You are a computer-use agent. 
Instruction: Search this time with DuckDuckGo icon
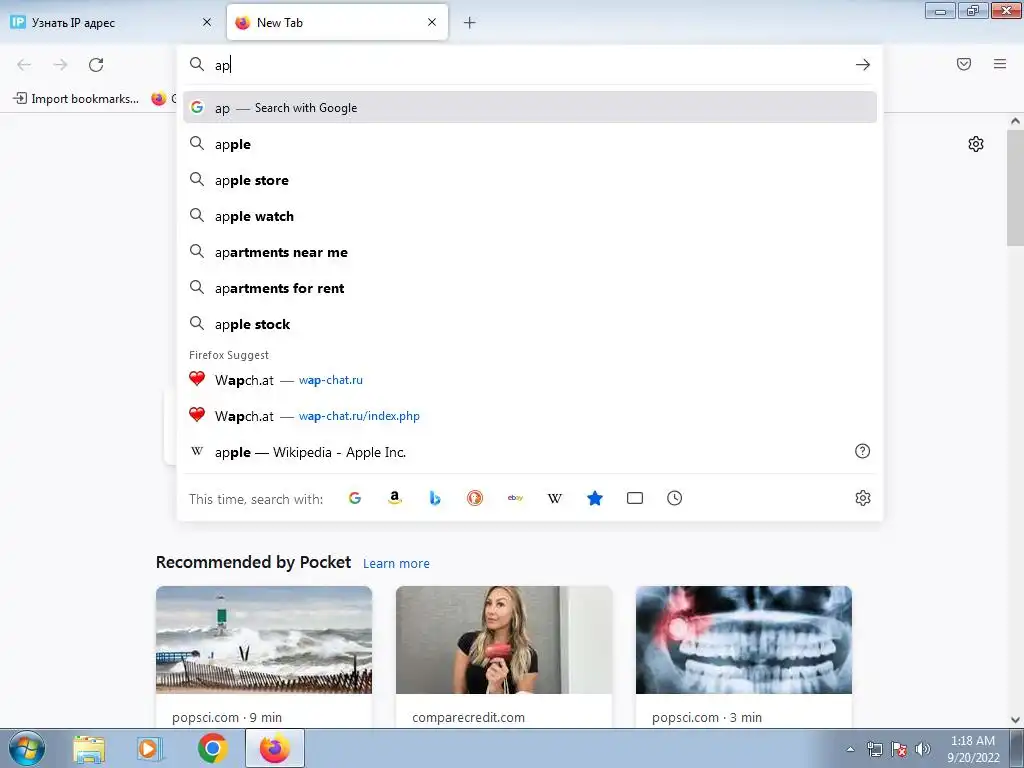pos(475,498)
